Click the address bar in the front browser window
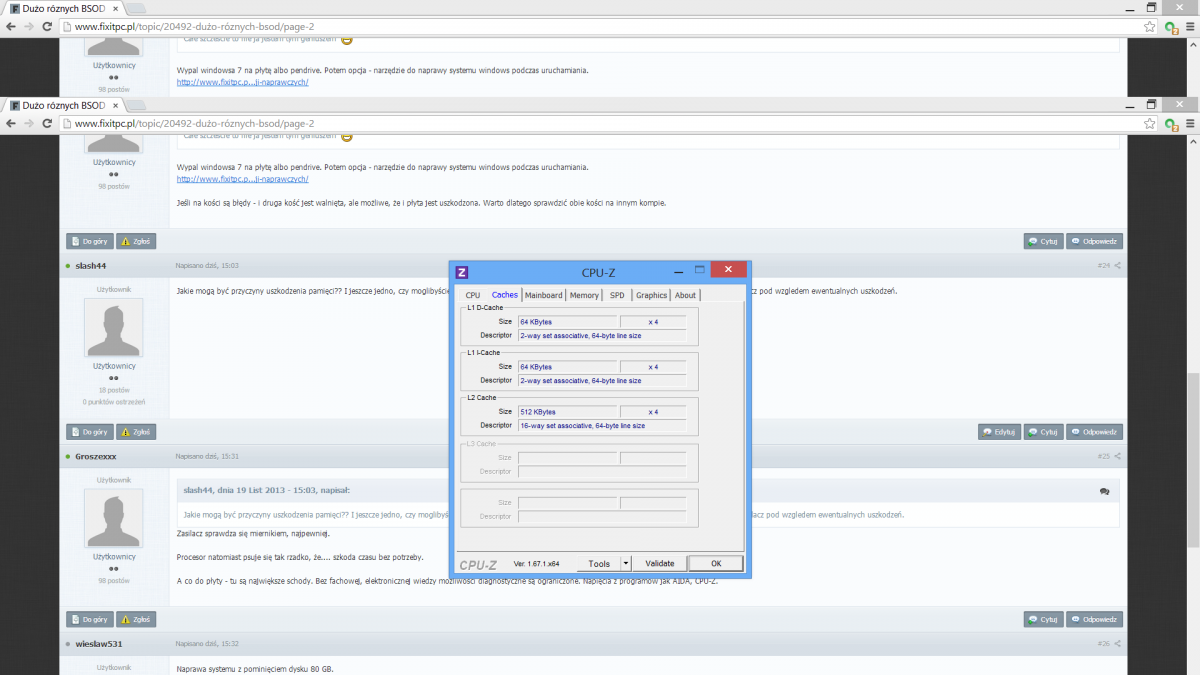1200x675 pixels. [x=600, y=124]
